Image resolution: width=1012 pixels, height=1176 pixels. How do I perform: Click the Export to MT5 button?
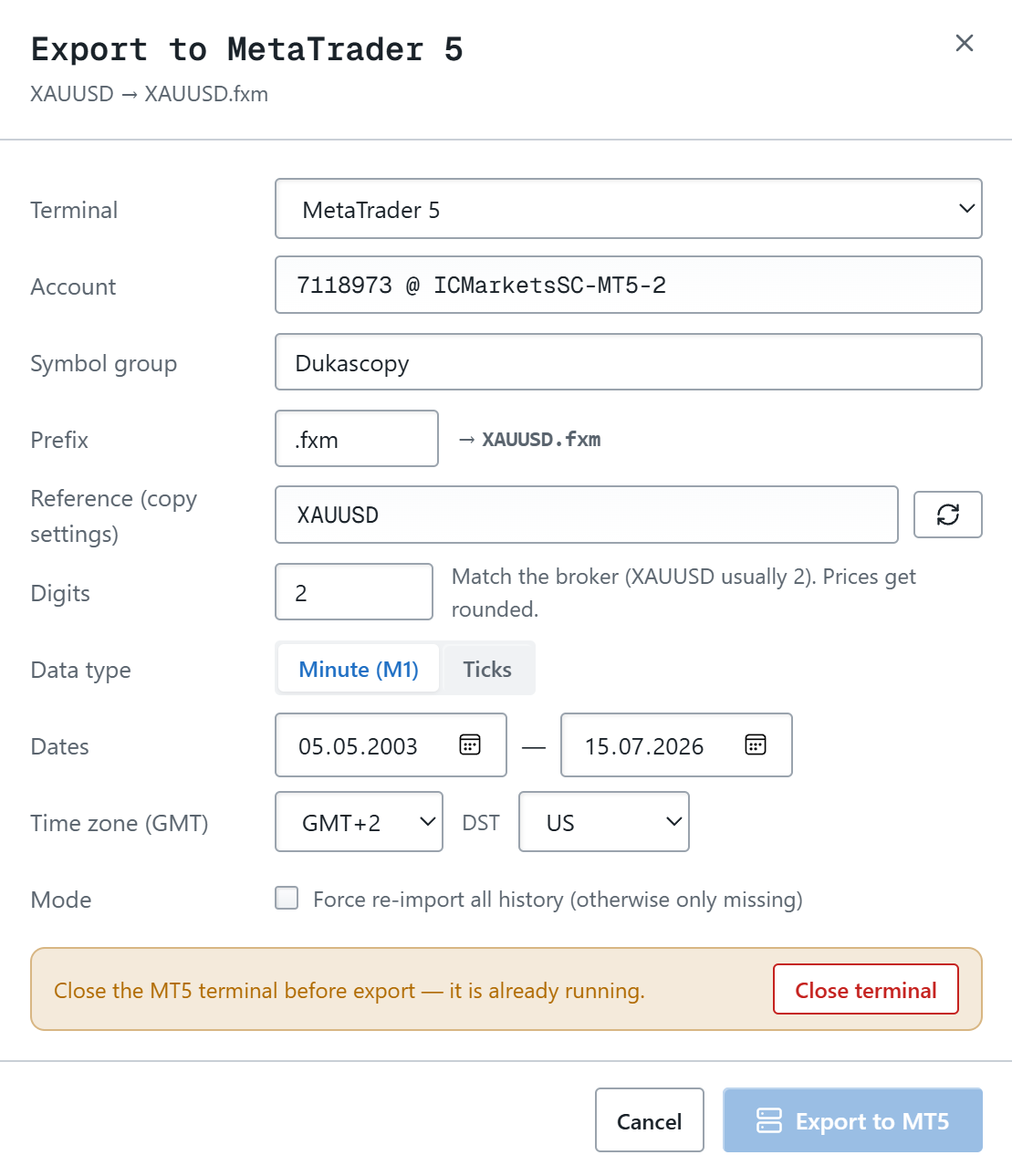852,1120
